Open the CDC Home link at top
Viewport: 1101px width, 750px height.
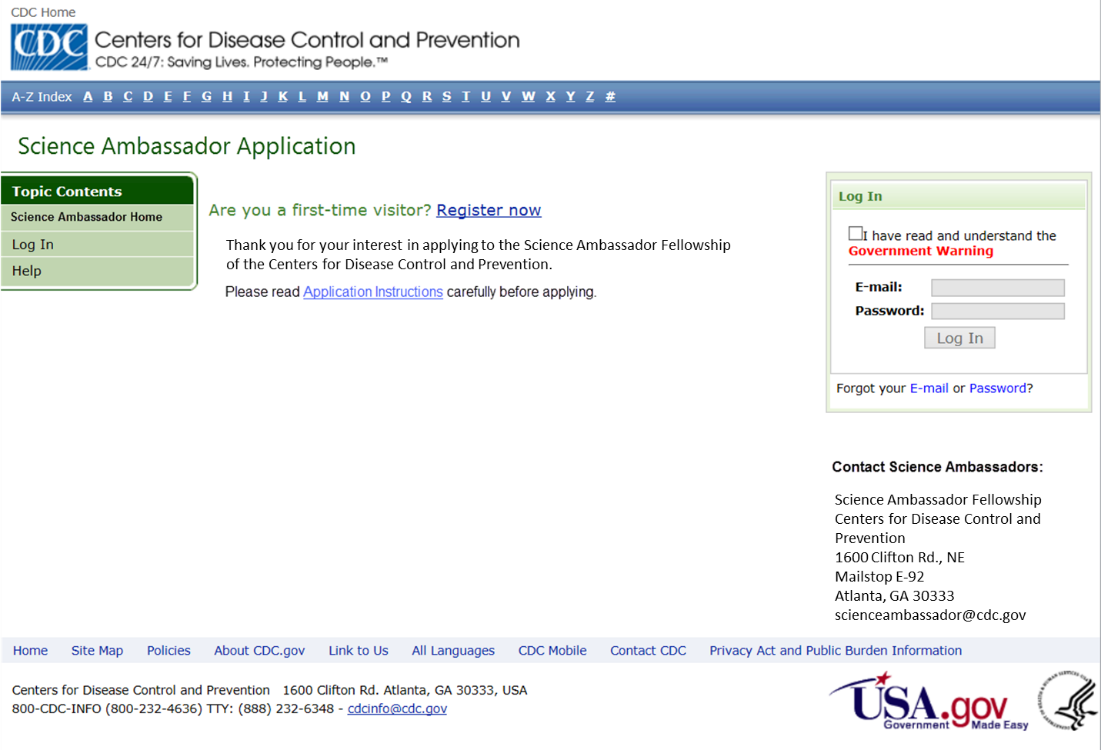(43, 13)
